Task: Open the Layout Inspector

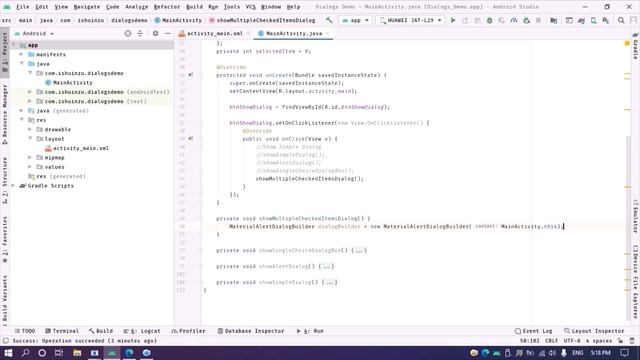Action: (594, 331)
